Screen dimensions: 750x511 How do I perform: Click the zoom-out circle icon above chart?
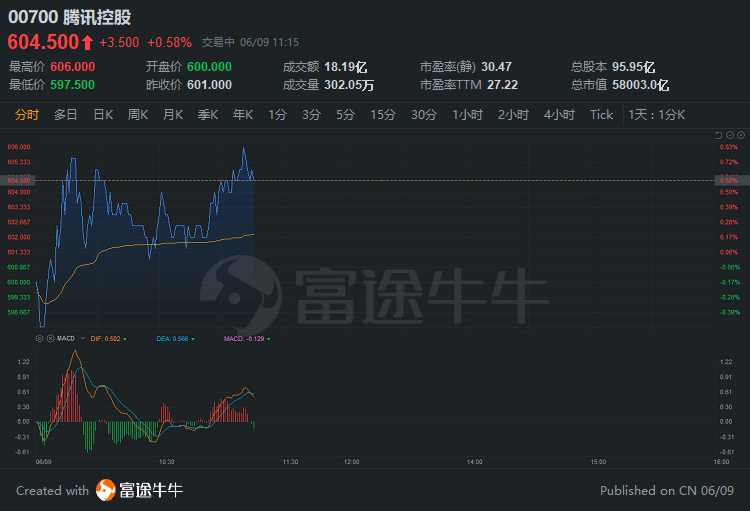click(x=729, y=134)
